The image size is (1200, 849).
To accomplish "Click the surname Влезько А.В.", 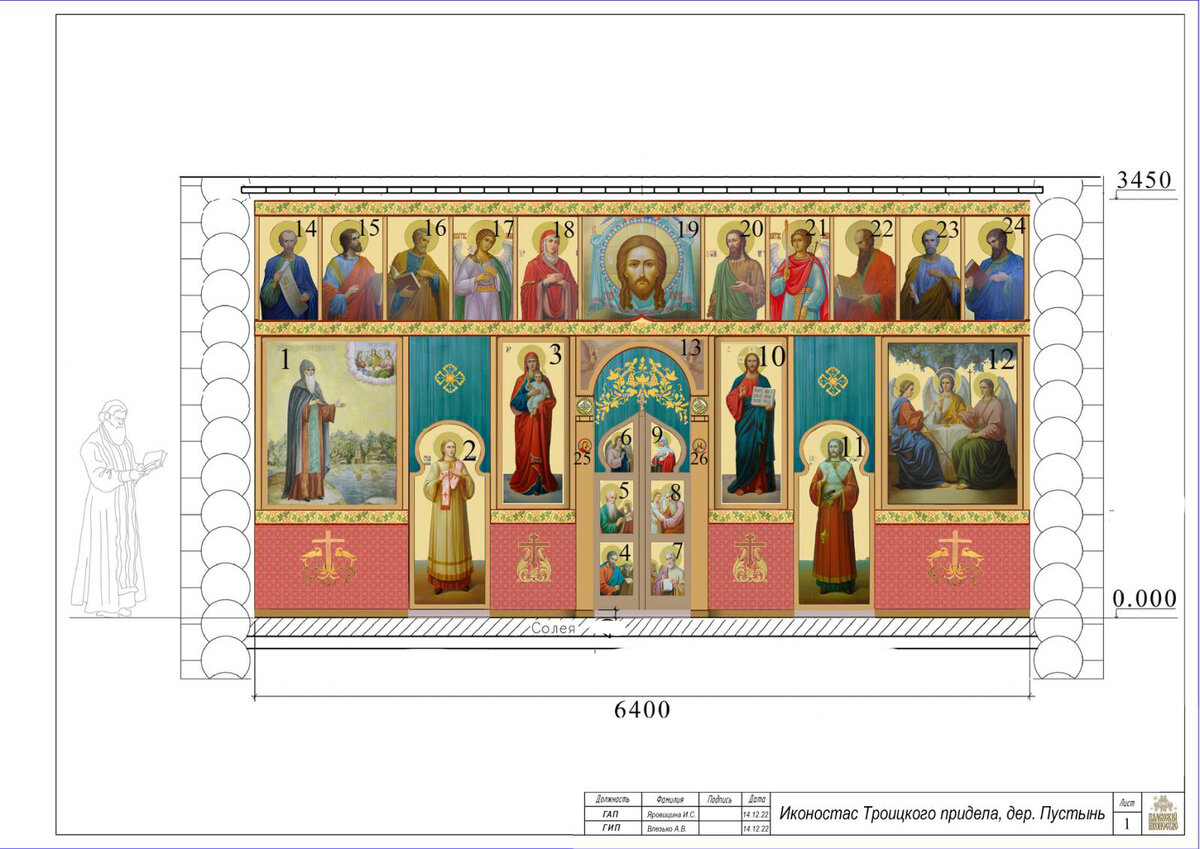I will tap(668, 829).
